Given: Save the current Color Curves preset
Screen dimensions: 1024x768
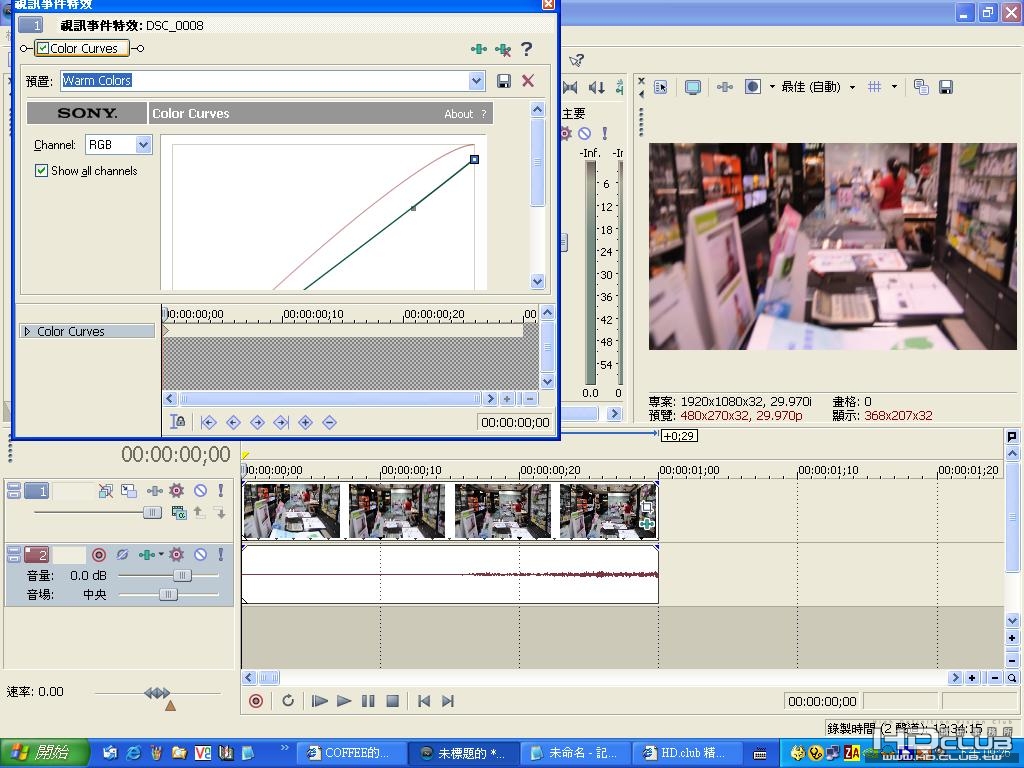Looking at the screenshot, I should 504,81.
